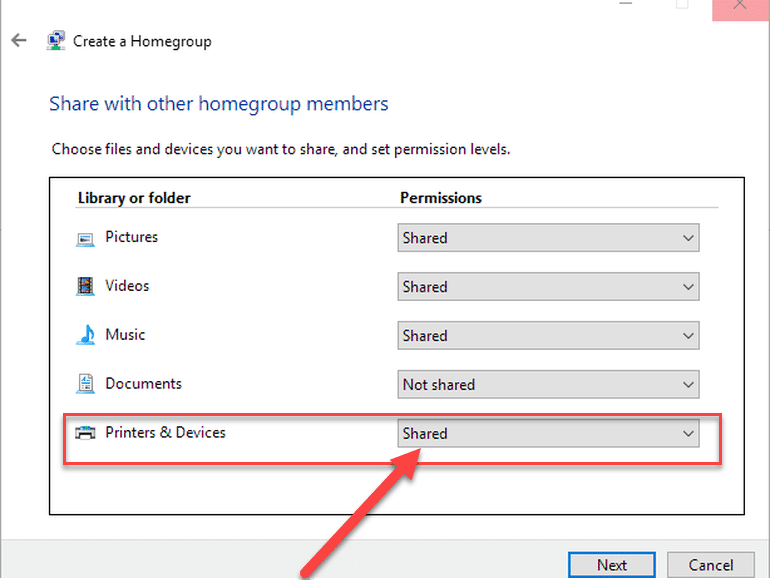Click the Documents label
The image size is (770, 580).
pos(143,384)
